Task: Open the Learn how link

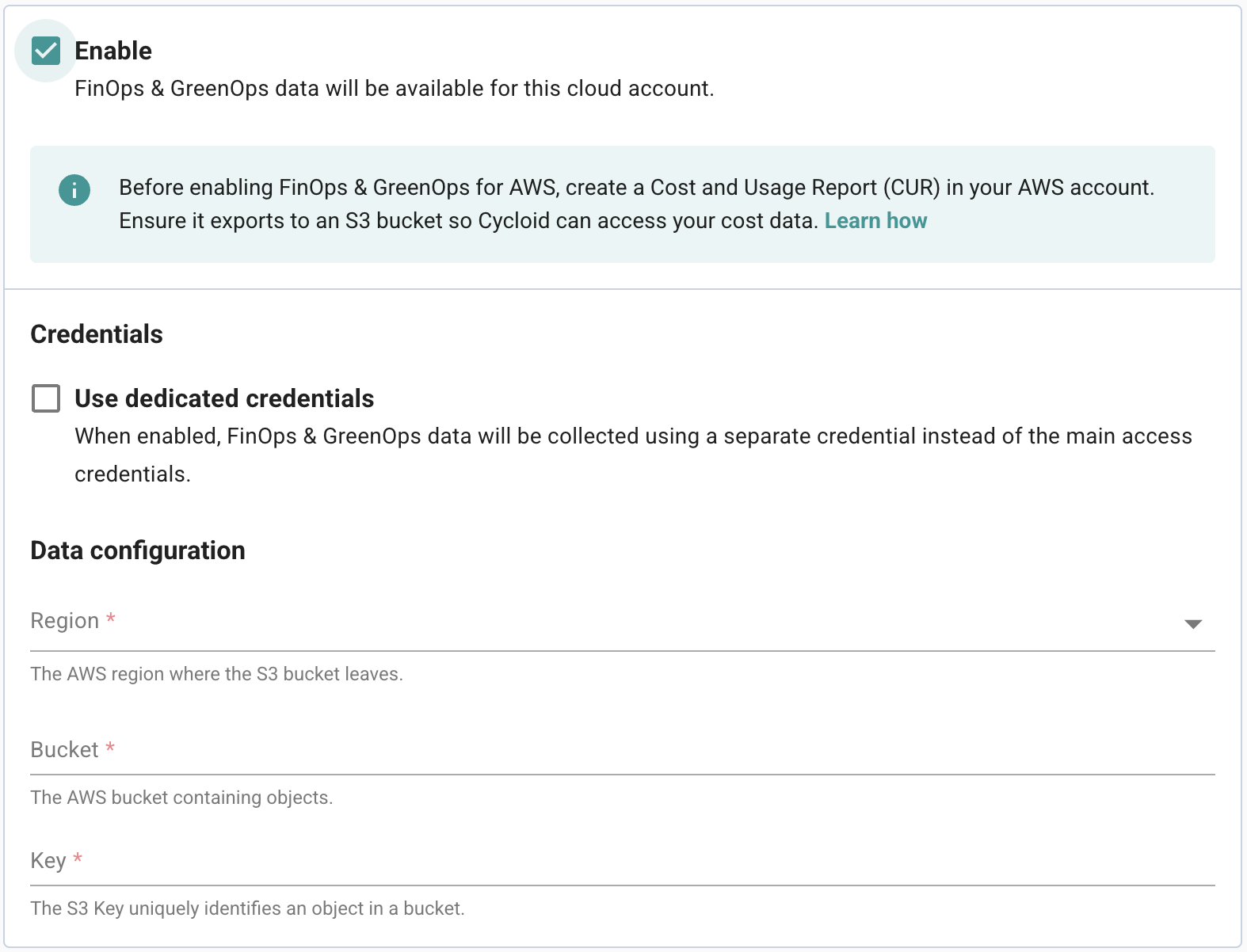Action: pos(875,221)
